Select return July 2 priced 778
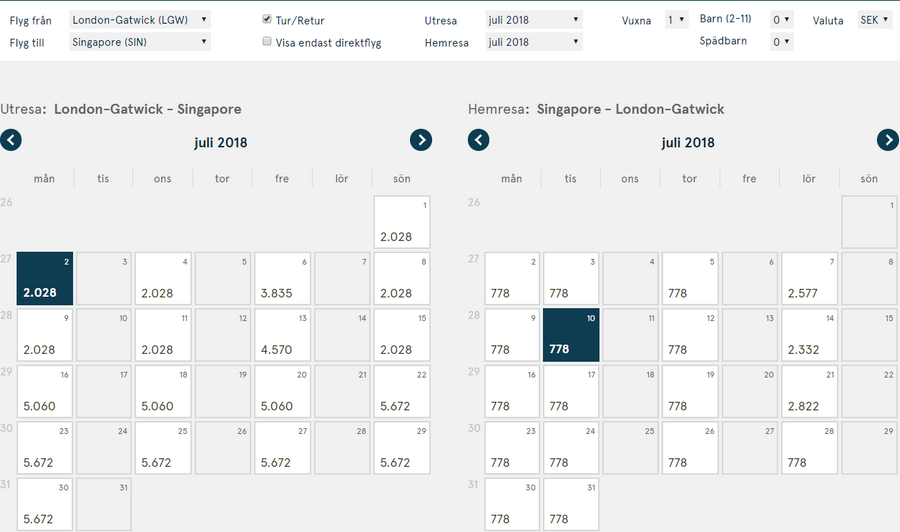 (512, 278)
